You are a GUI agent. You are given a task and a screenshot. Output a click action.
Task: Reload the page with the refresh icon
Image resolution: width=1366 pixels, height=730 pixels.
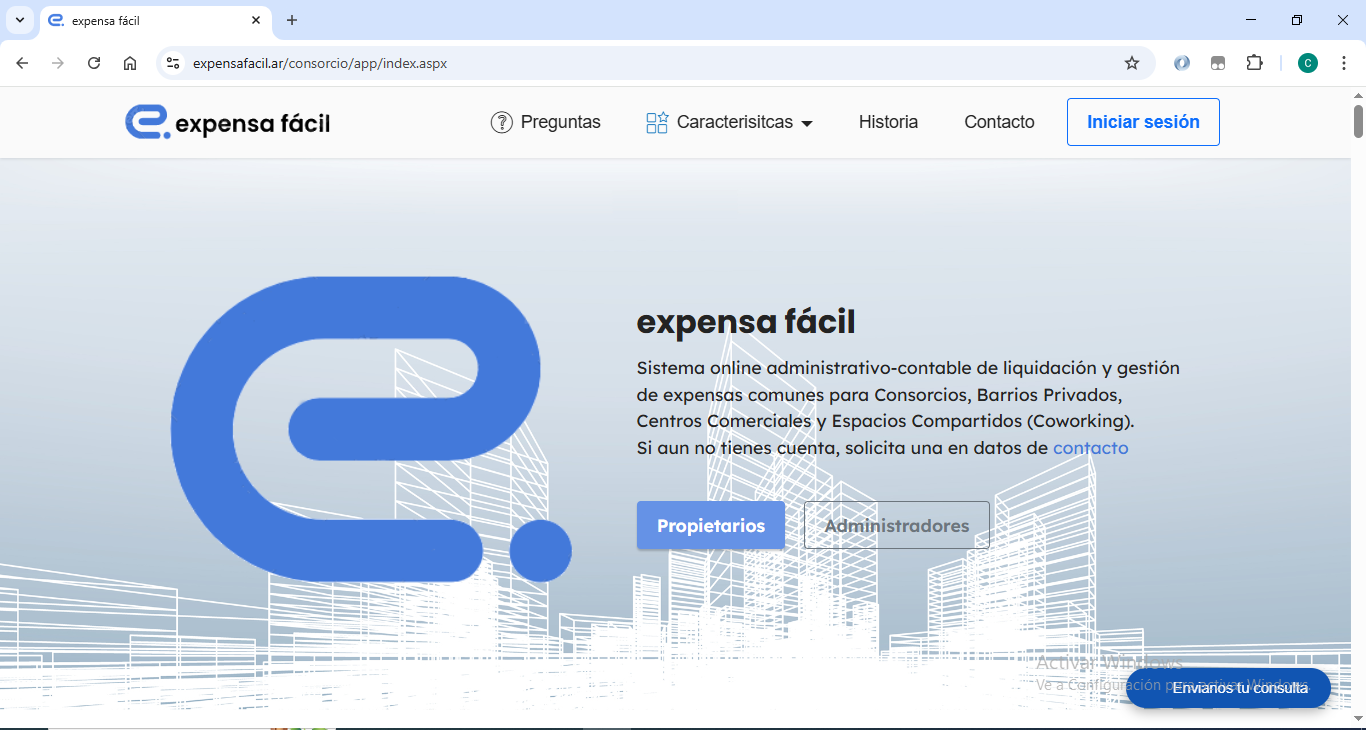click(x=94, y=63)
